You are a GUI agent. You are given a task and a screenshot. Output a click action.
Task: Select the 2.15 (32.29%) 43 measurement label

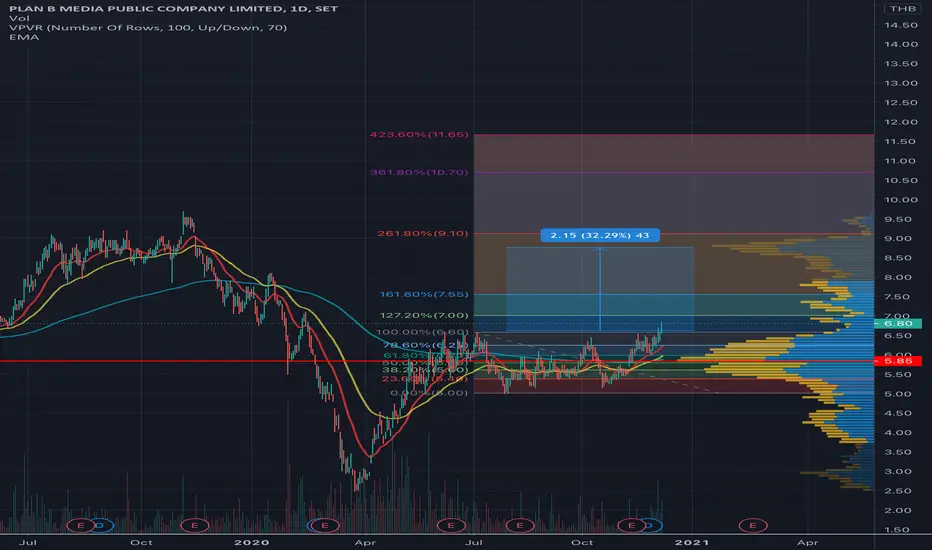click(600, 235)
